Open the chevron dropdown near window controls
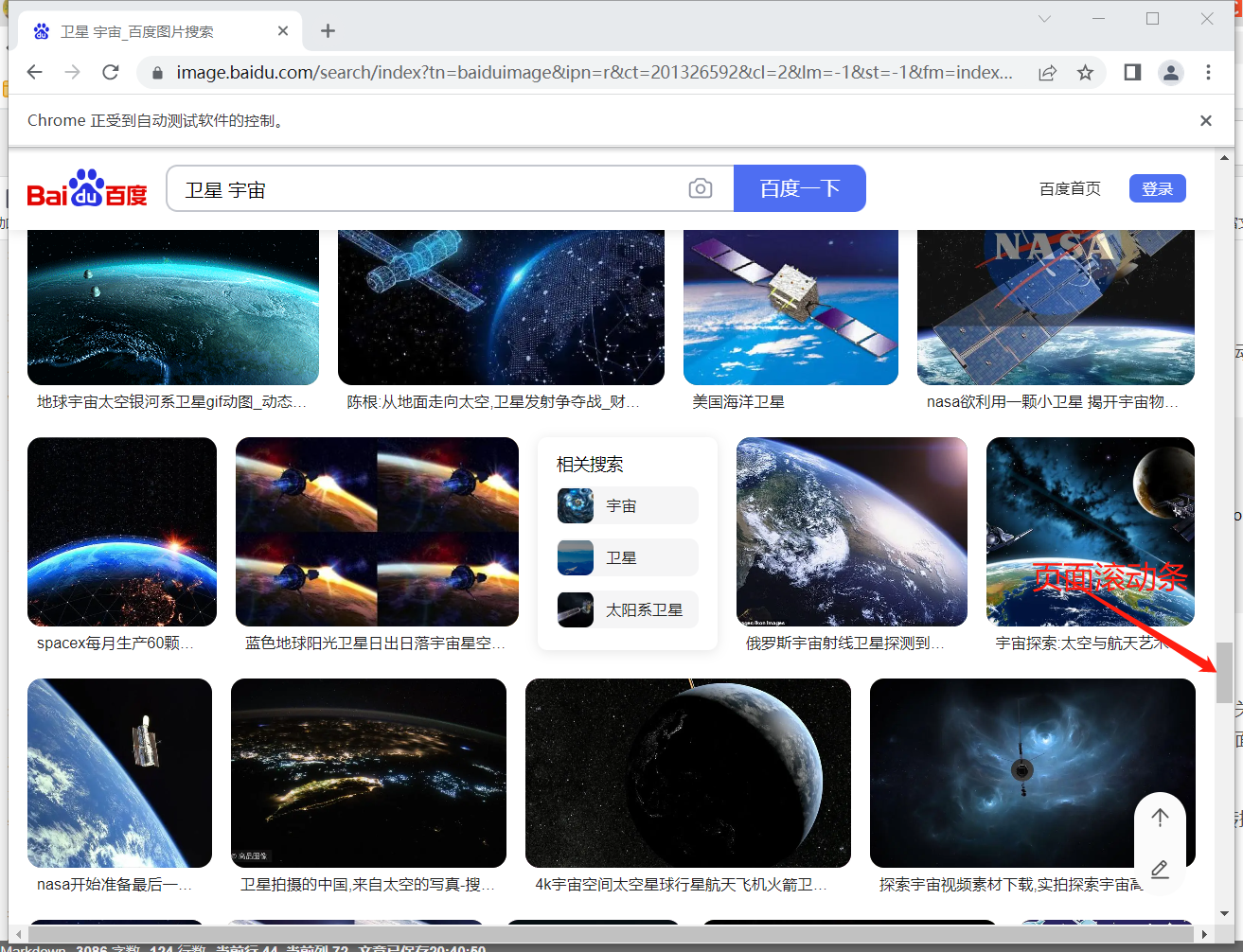The height and width of the screenshot is (952, 1243). pos(1044,18)
